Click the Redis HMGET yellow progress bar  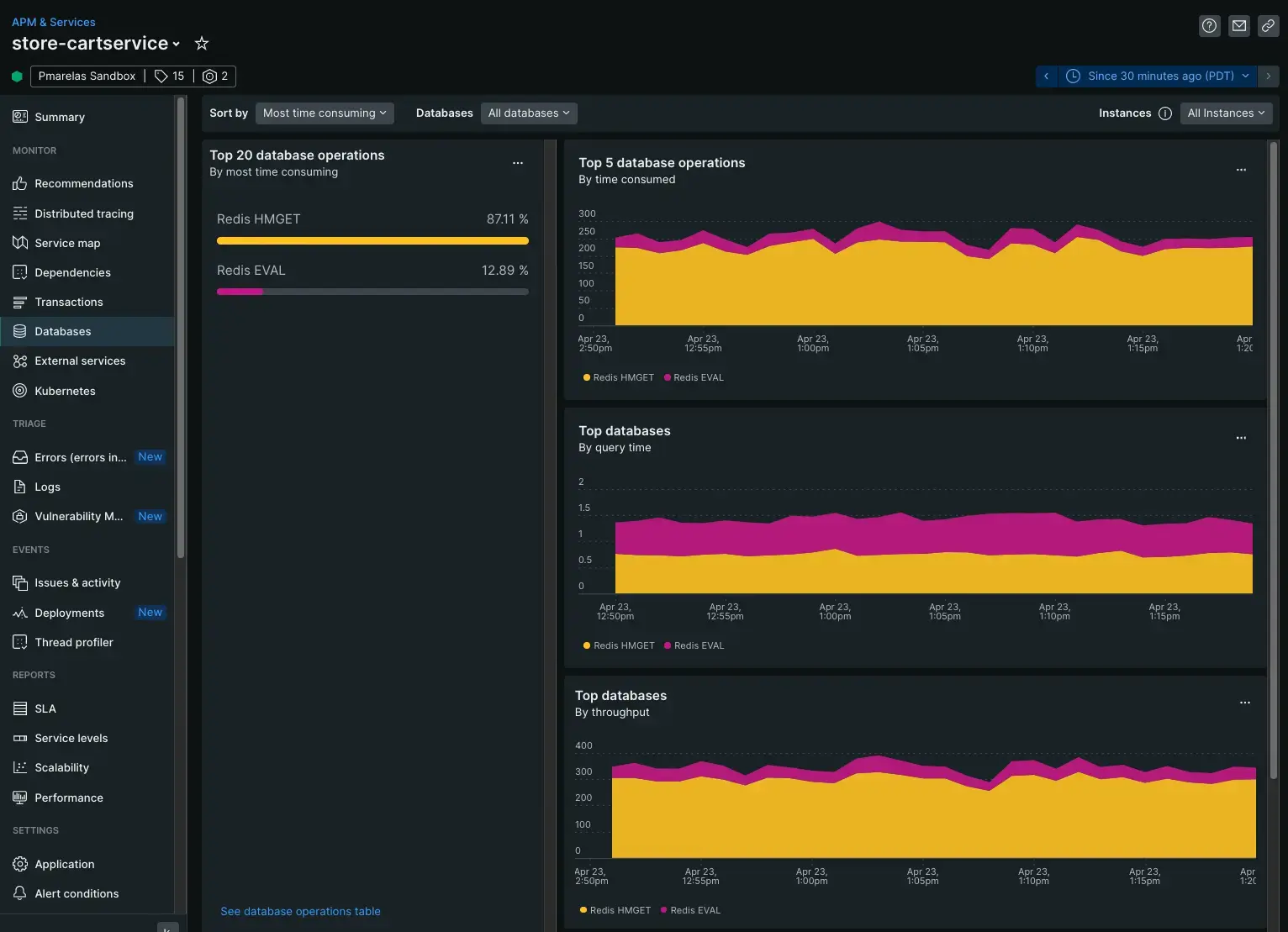(x=372, y=241)
